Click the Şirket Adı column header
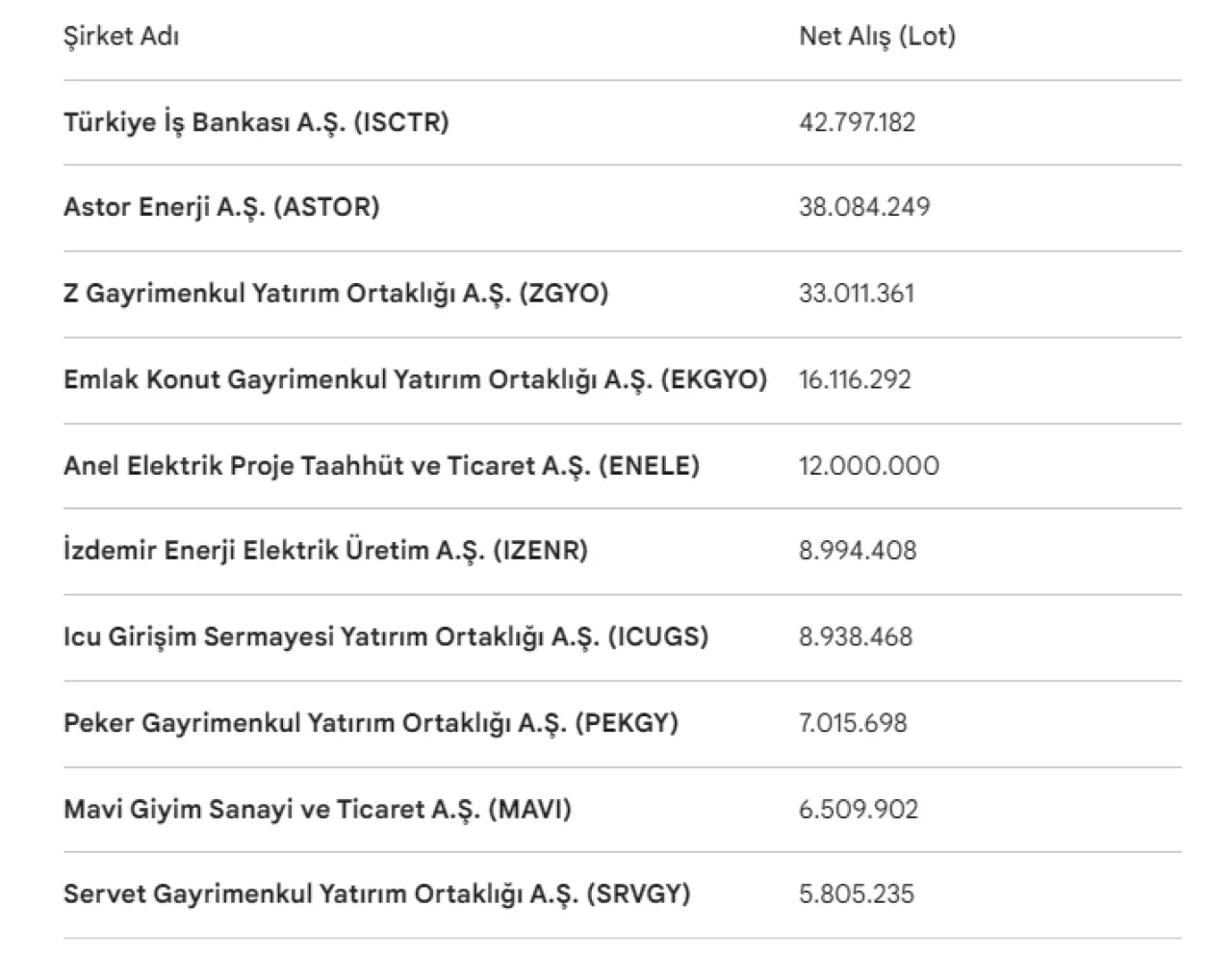1232x958 pixels. [x=121, y=37]
